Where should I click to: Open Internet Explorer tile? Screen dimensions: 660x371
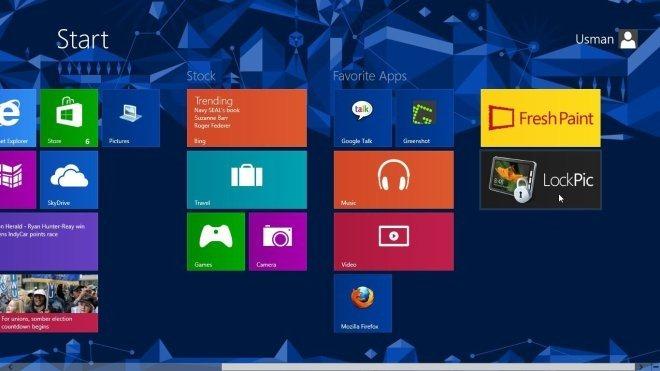coord(18,118)
